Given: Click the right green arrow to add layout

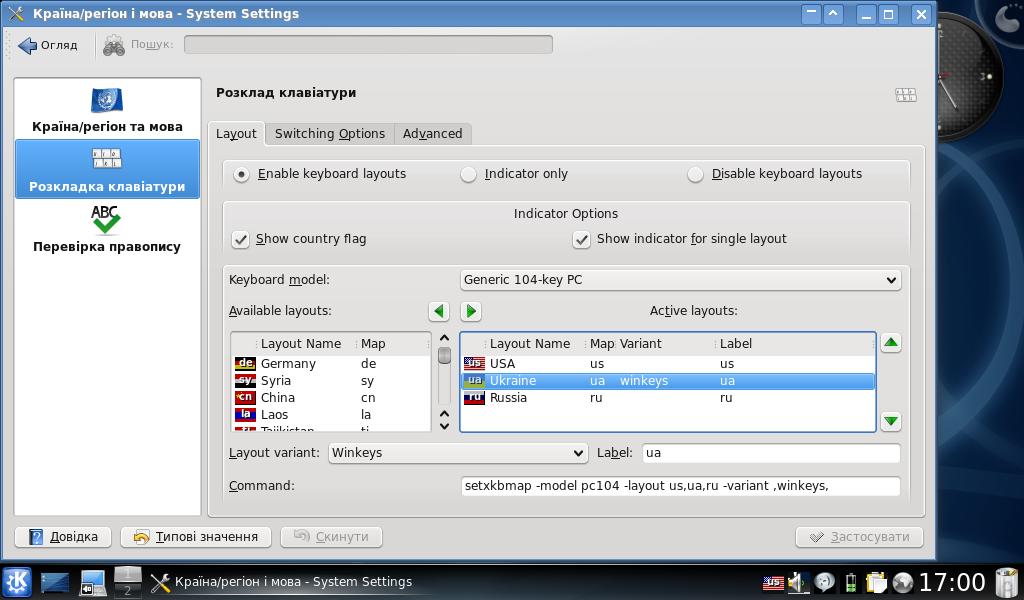Looking at the screenshot, I should [471, 311].
